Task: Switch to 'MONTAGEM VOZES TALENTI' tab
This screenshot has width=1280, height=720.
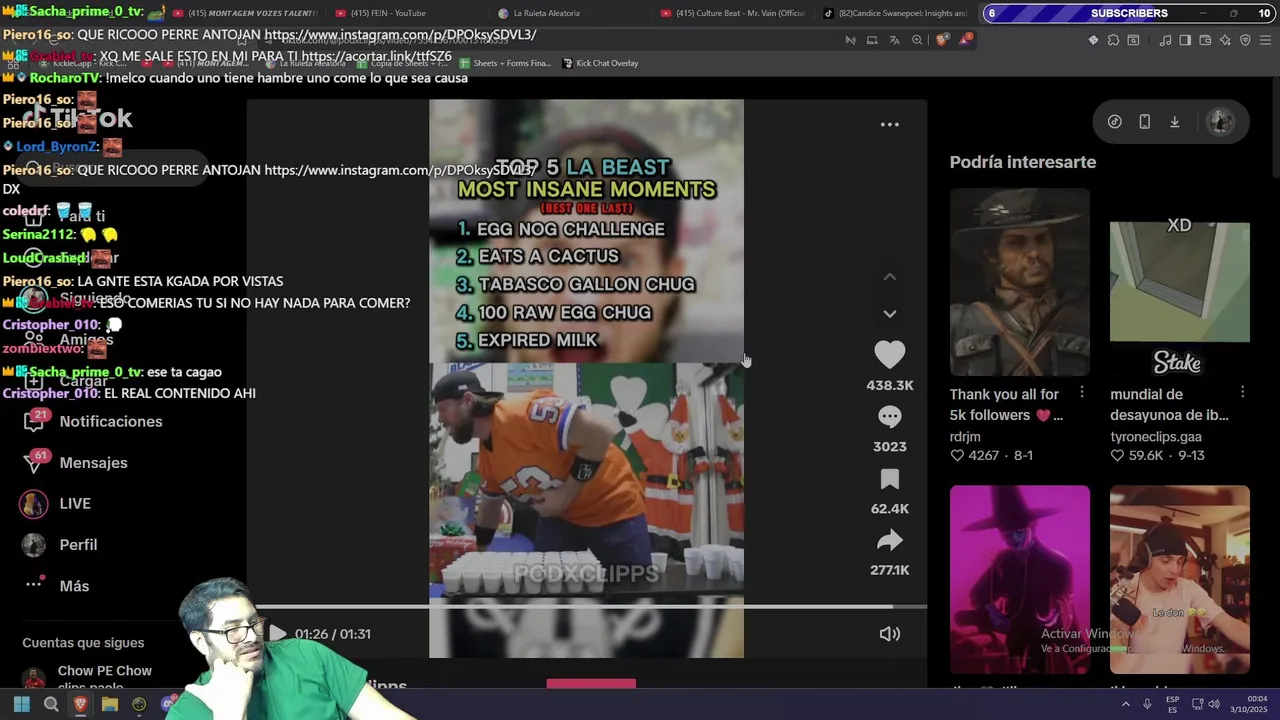Action: coord(244,13)
